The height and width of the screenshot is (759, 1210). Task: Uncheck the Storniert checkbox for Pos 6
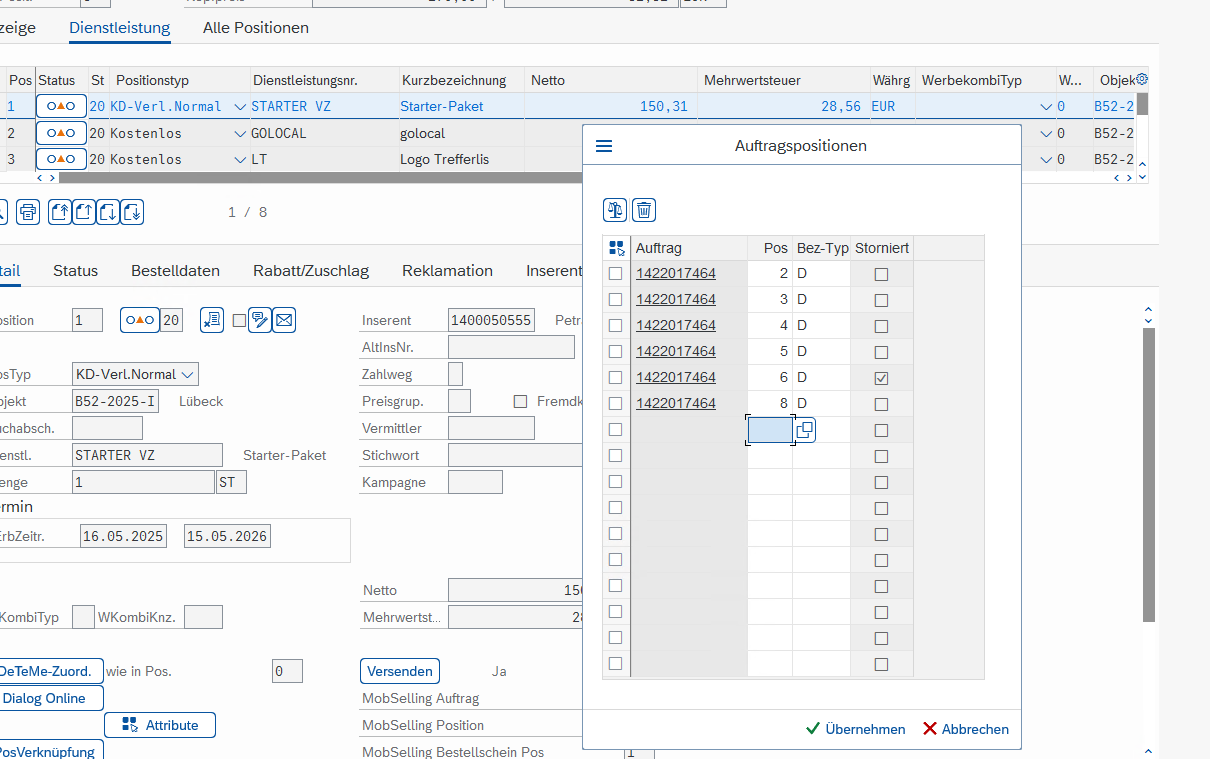(881, 378)
